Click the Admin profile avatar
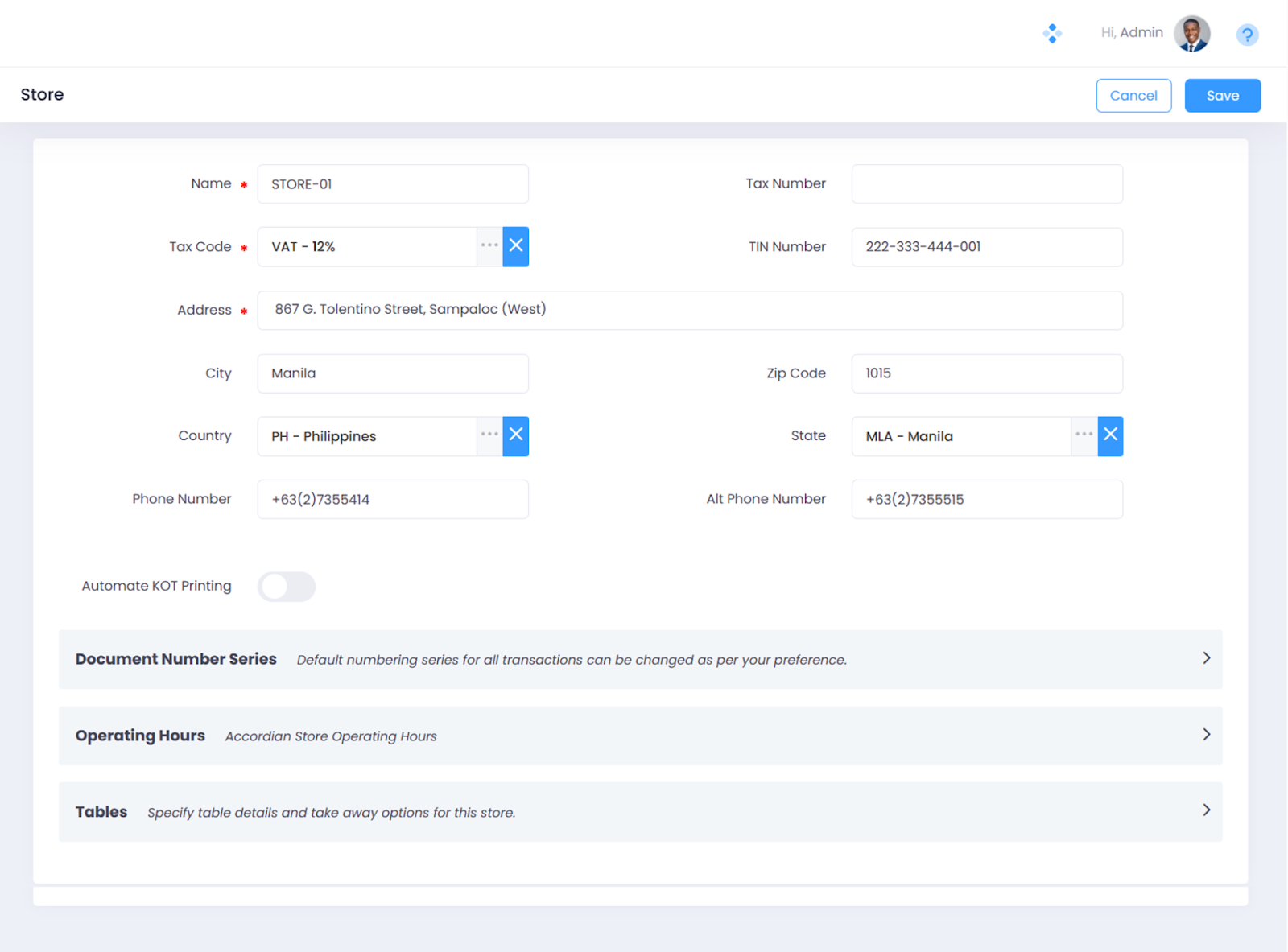1288x952 pixels. click(1191, 34)
